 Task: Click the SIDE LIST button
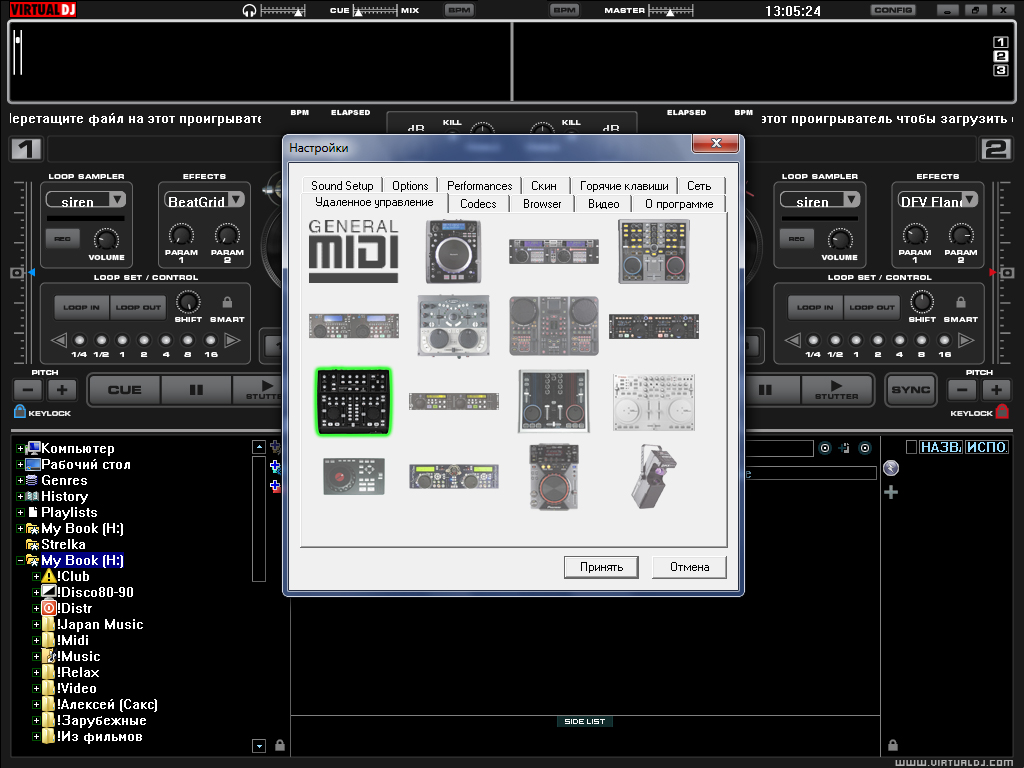point(584,722)
